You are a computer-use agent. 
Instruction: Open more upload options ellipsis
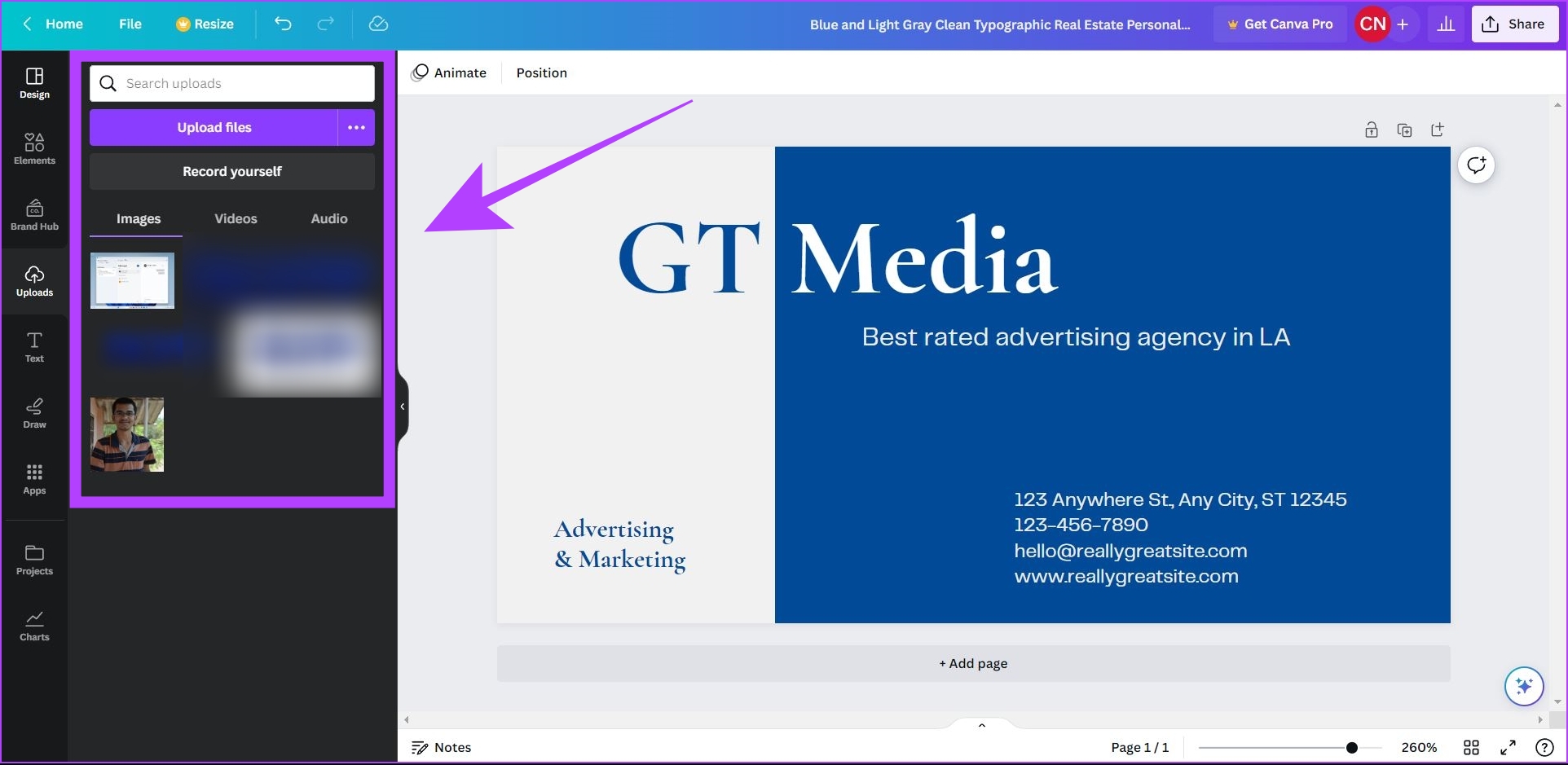coord(356,128)
